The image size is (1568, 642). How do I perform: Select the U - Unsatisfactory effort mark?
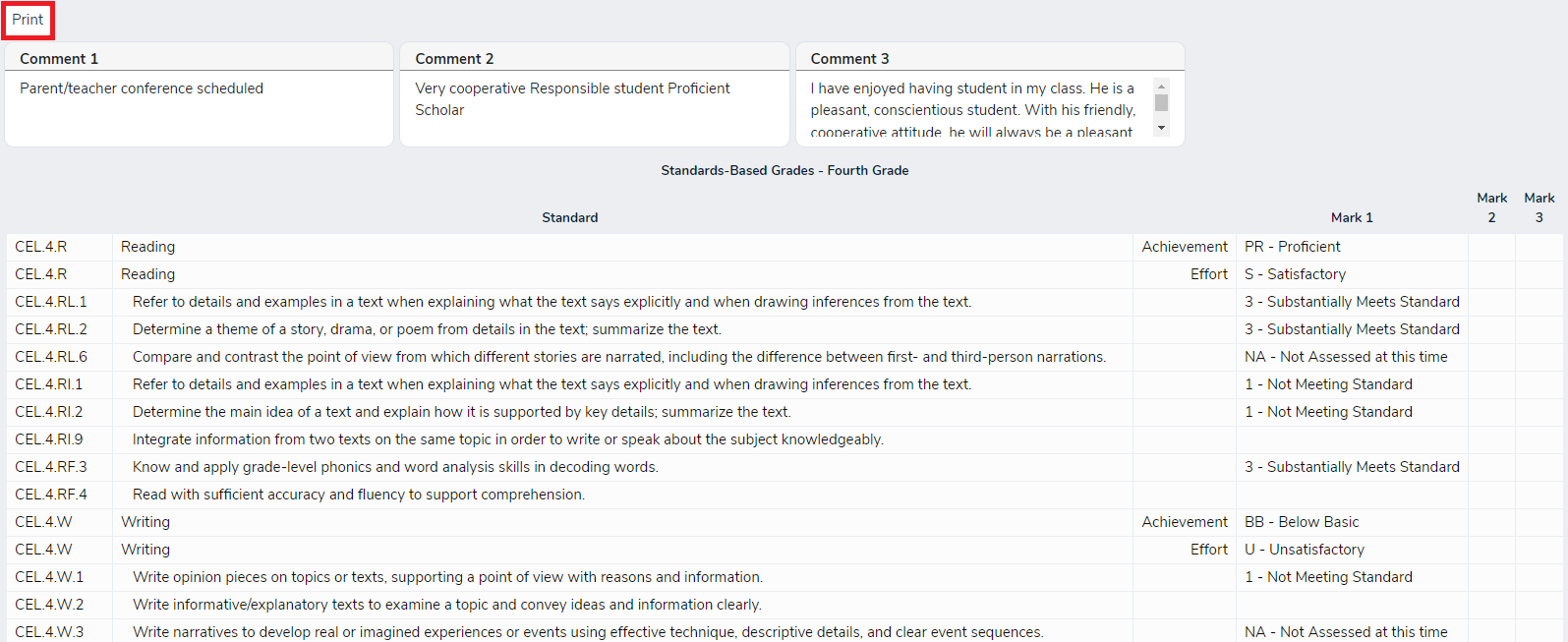(x=1304, y=550)
